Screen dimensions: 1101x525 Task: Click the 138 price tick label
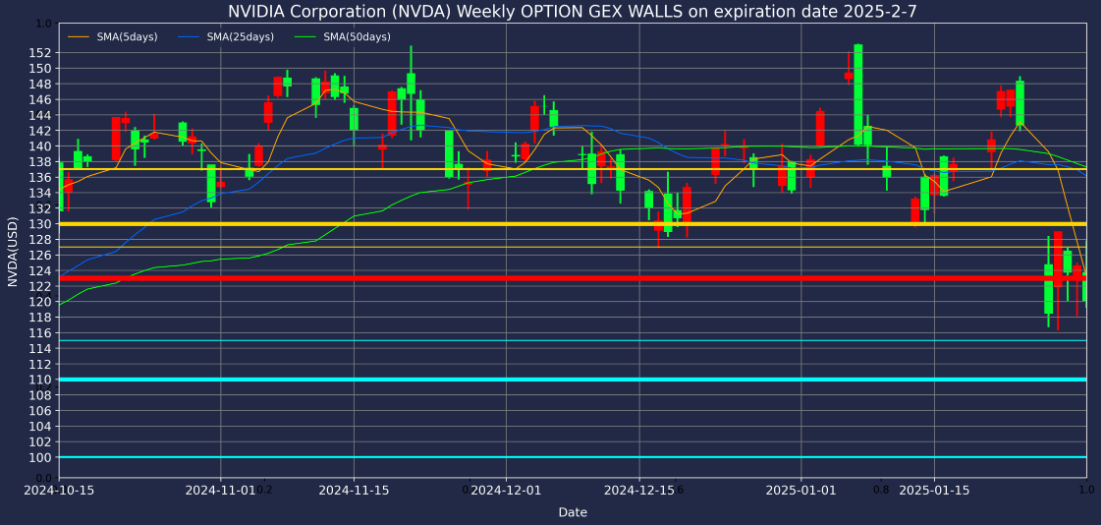tap(41, 161)
